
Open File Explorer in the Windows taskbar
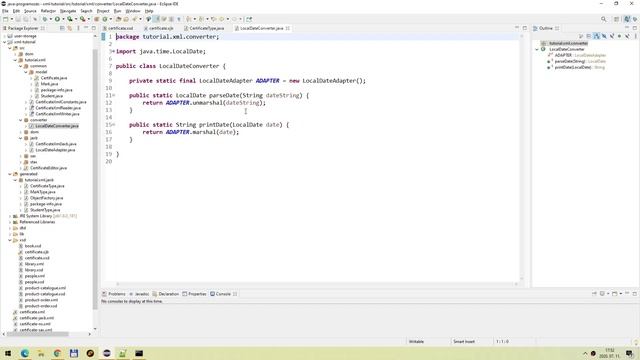[x=41, y=353]
